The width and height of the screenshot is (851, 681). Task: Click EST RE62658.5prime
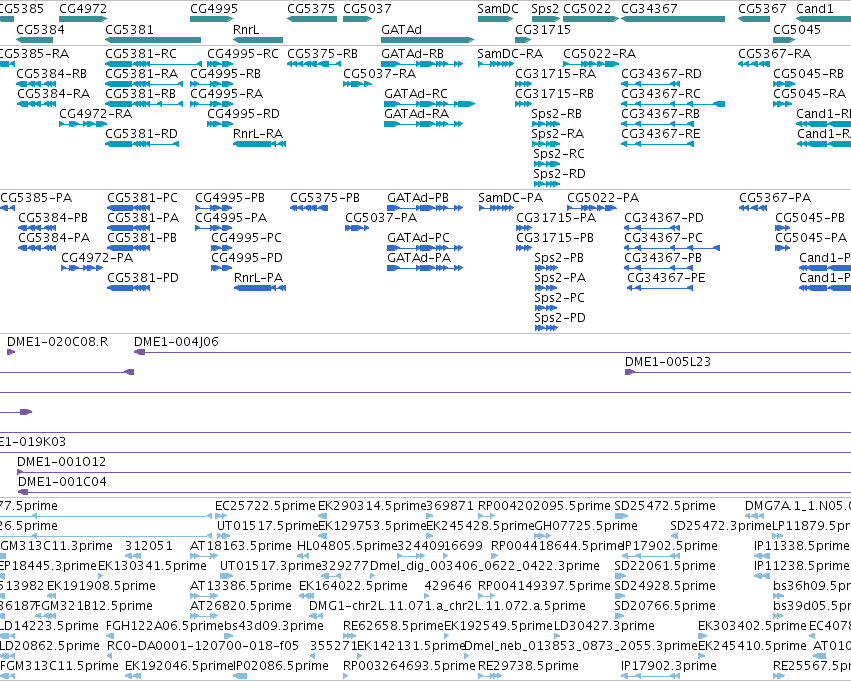393,626
